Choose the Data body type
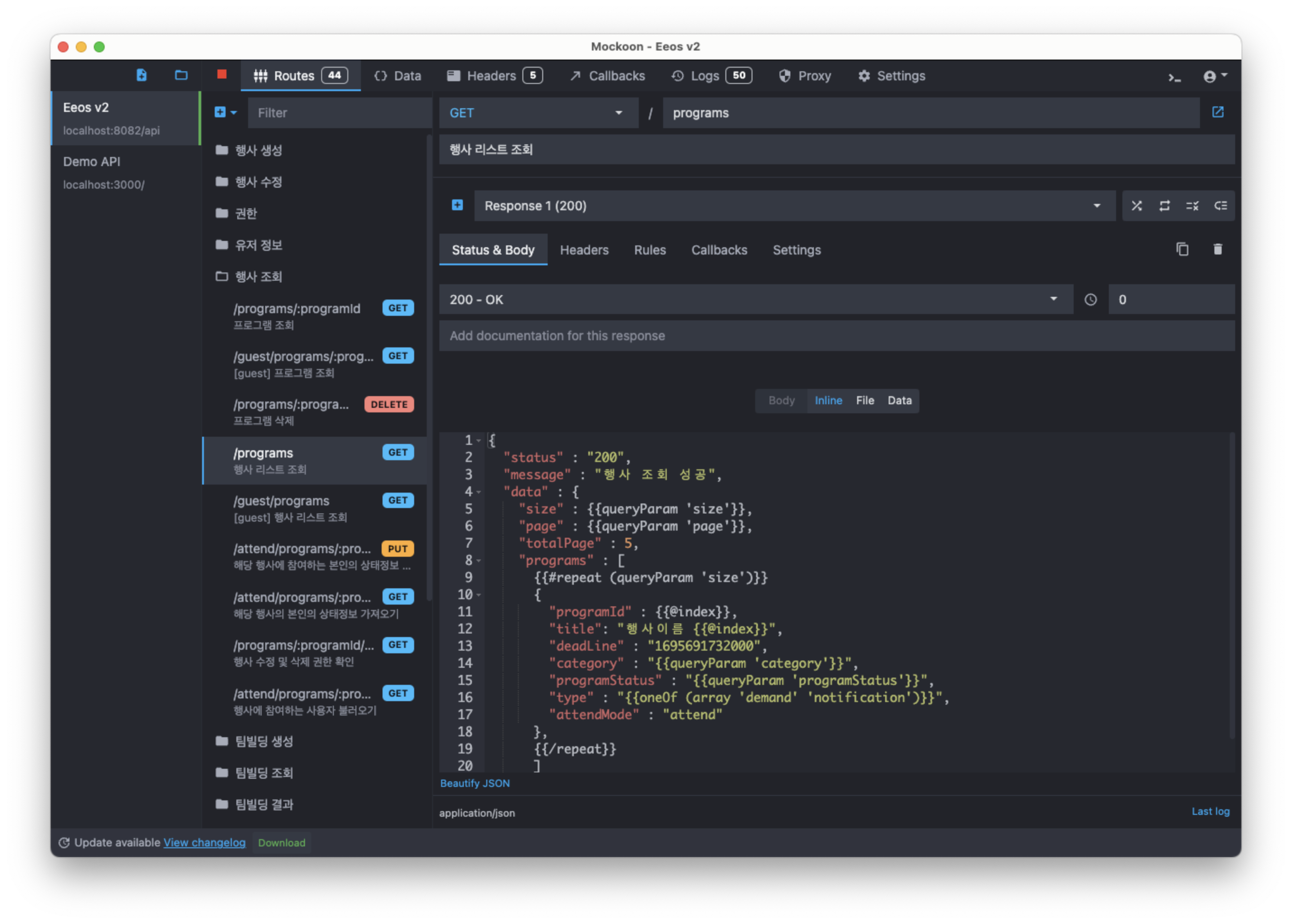The width and height of the screenshot is (1292, 924). [x=900, y=401]
